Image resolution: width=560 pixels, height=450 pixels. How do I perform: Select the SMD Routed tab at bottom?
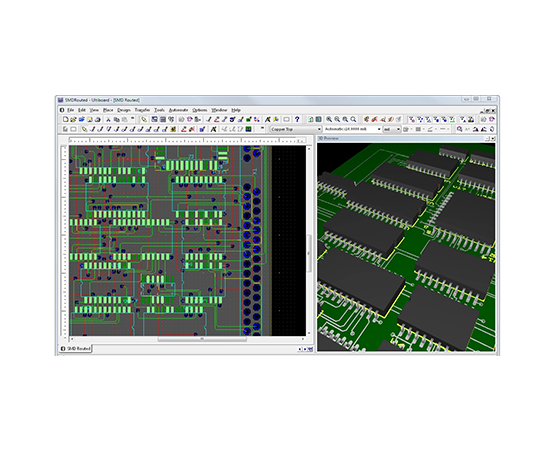click(76, 349)
